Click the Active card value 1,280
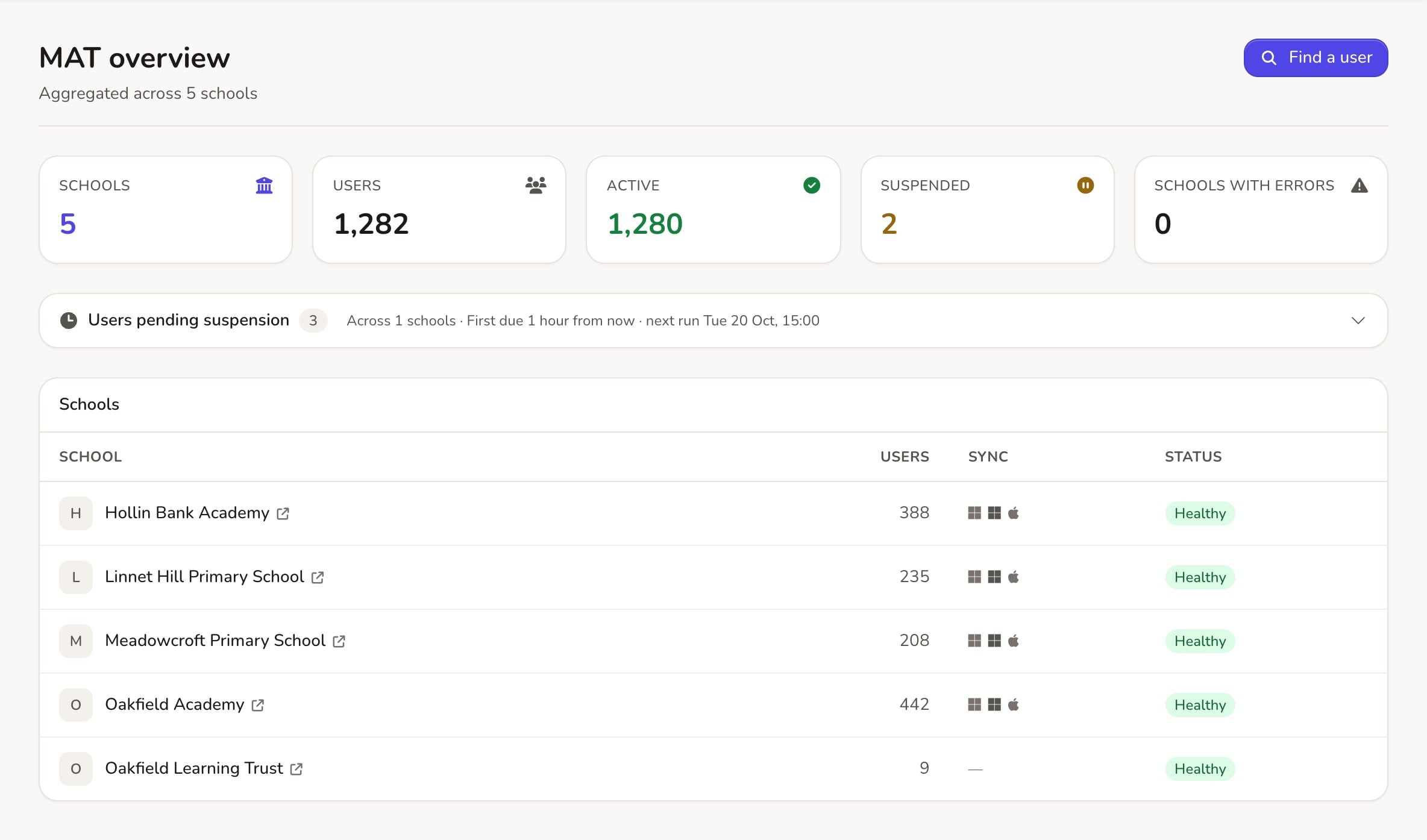 tap(645, 224)
